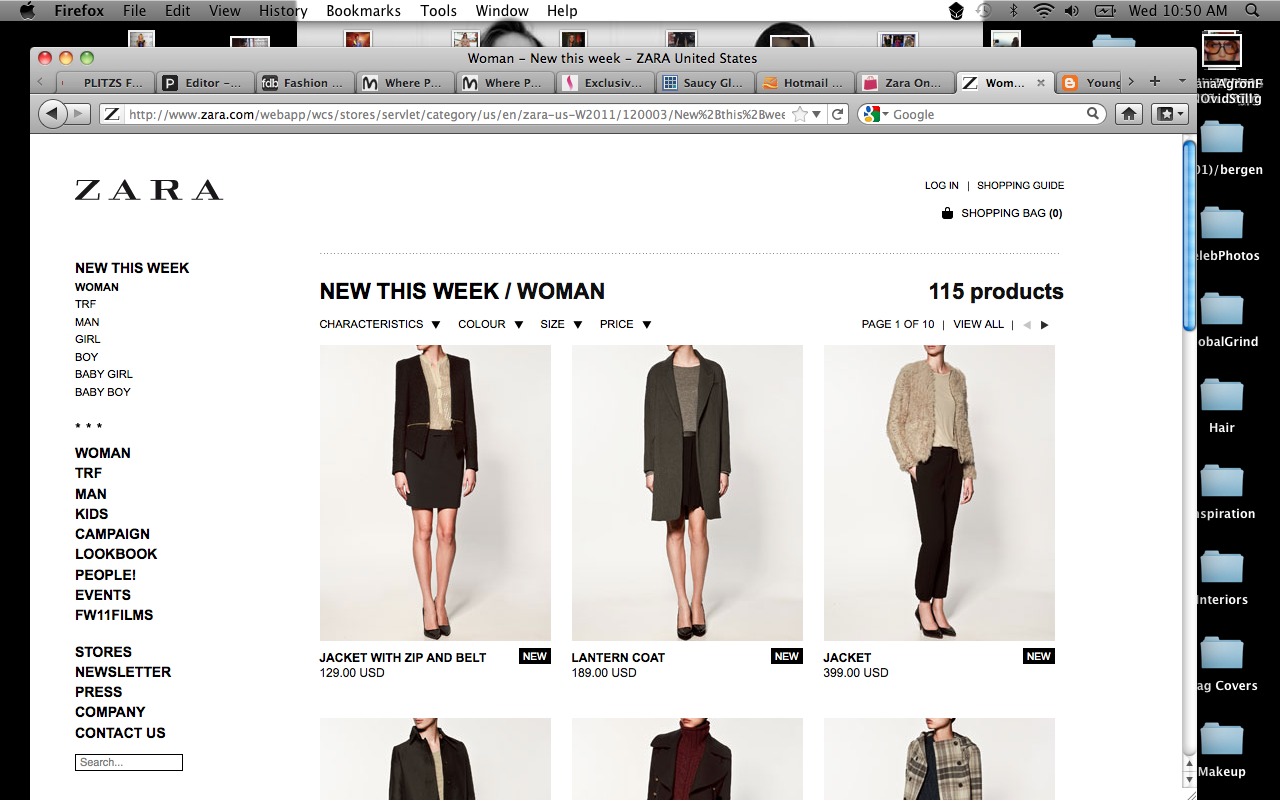Click the Zara logo
The width and height of the screenshot is (1280, 800).
[x=148, y=189]
